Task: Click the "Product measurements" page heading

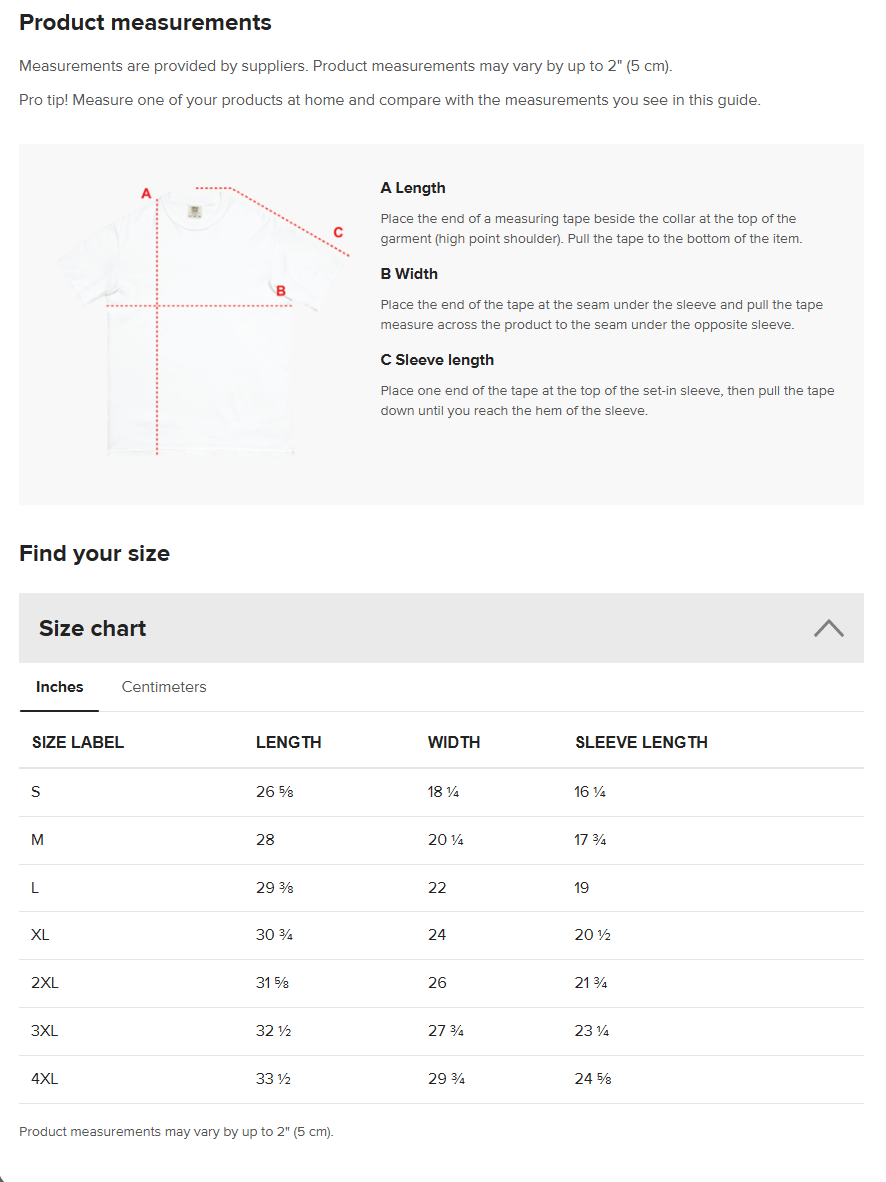Action: [x=145, y=22]
